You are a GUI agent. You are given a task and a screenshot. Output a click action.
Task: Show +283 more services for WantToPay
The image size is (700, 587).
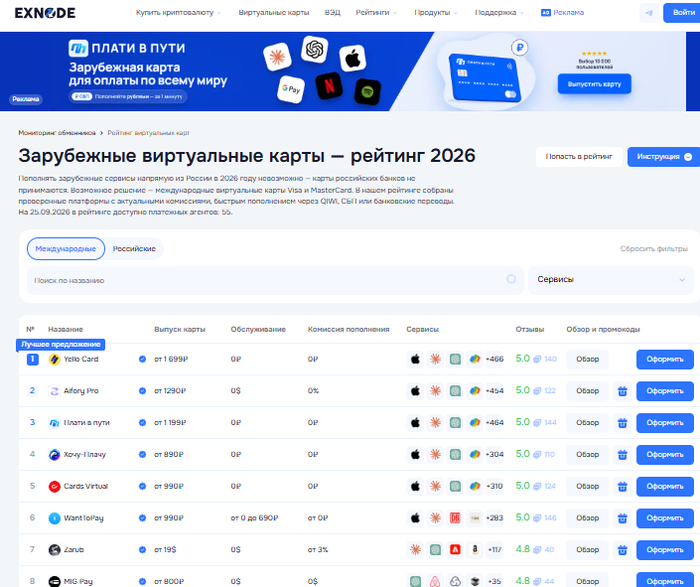click(x=495, y=518)
